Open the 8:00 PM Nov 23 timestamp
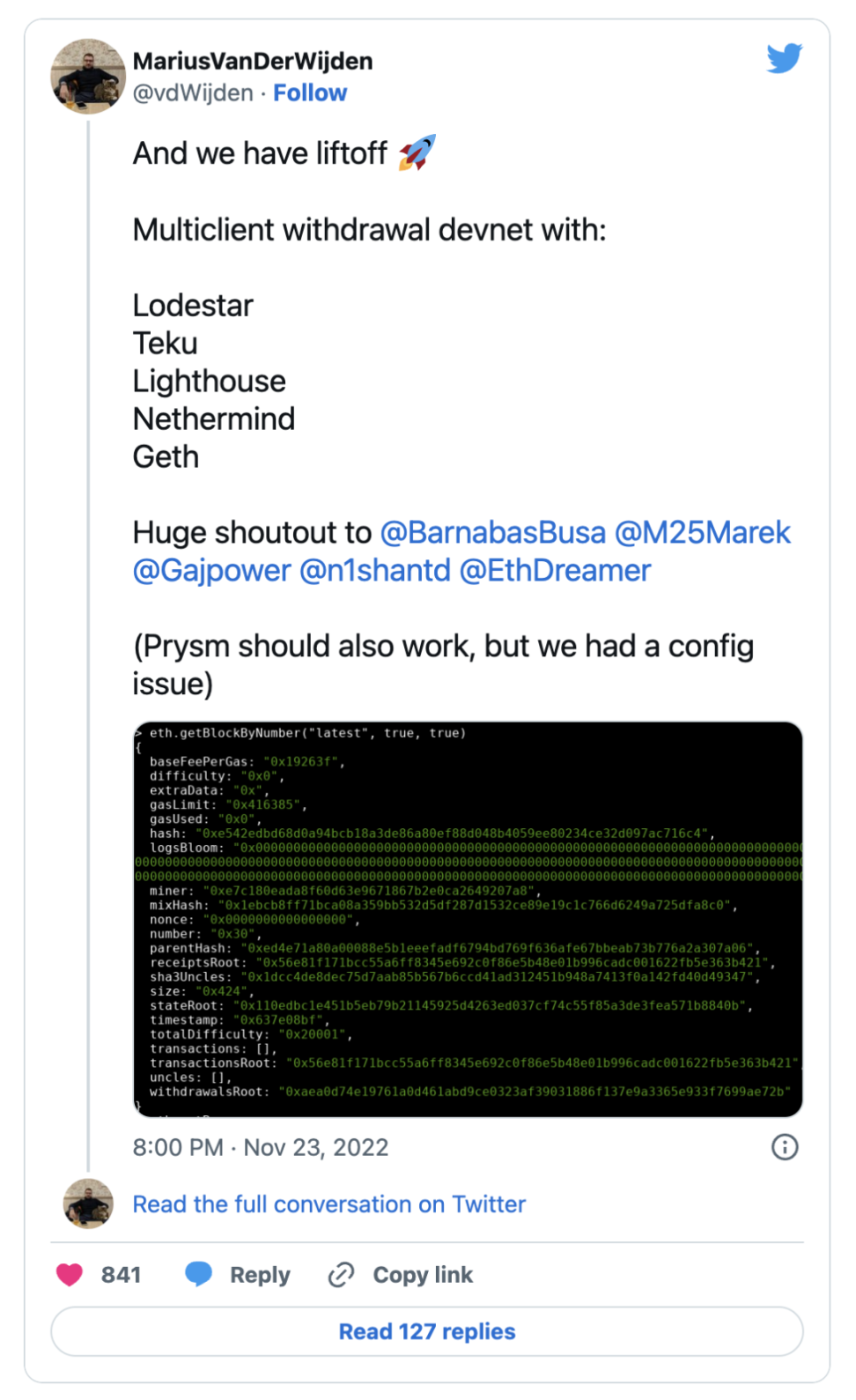Image resolution: width=856 pixels, height=1400 pixels. point(261,1147)
